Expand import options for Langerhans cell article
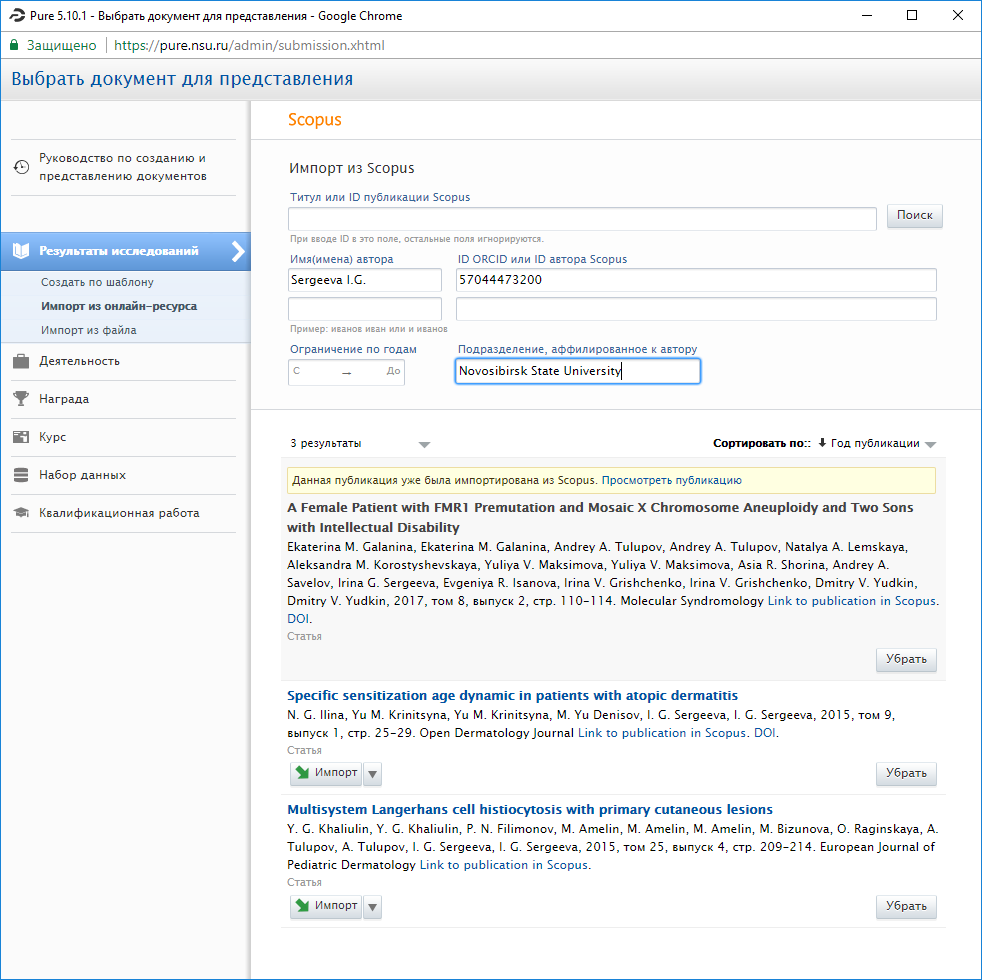 pyautogui.click(x=373, y=907)
